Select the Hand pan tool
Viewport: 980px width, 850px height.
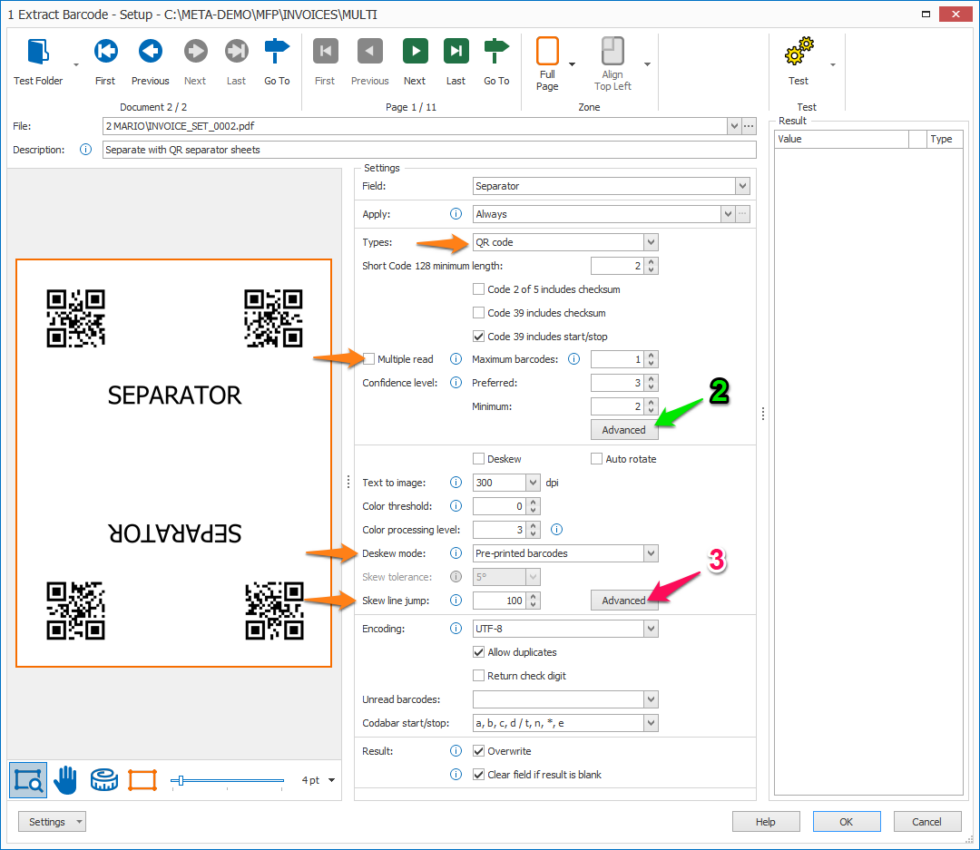(64, 779)
